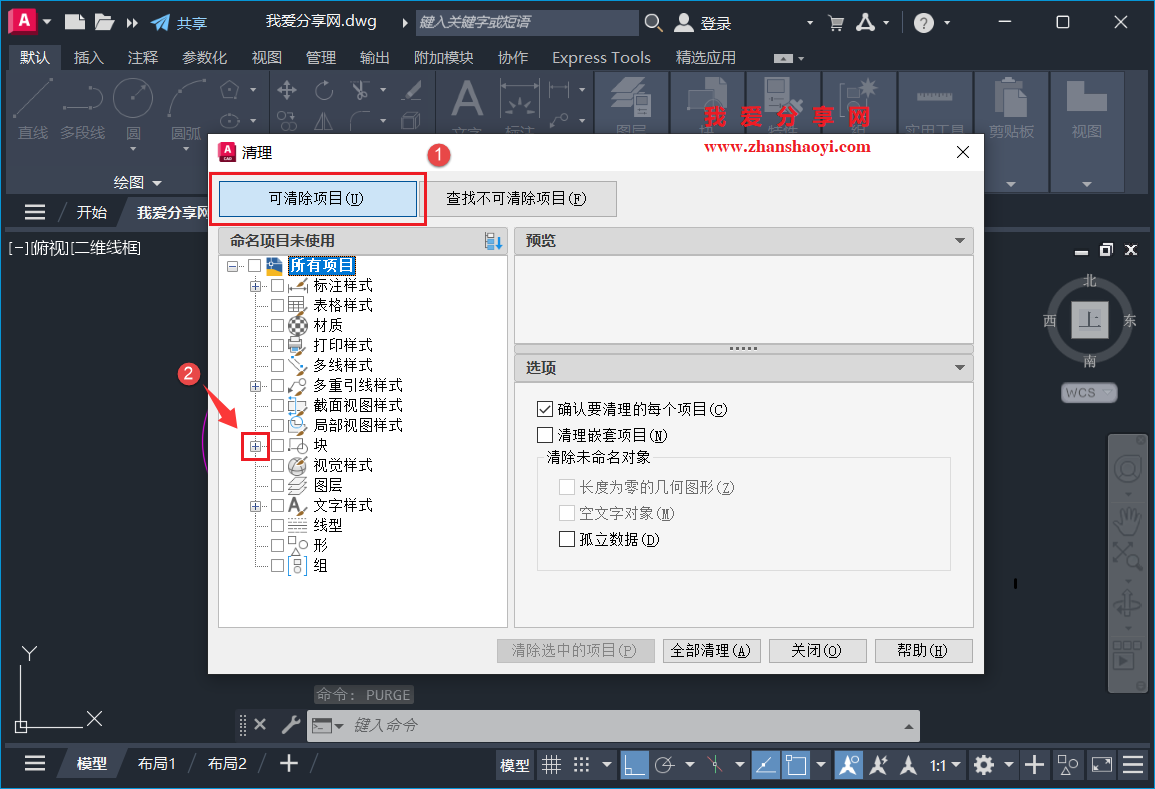Add a new layout with plus icon
The height and width of the screenshot is (789, 1155).
point(289,764)
